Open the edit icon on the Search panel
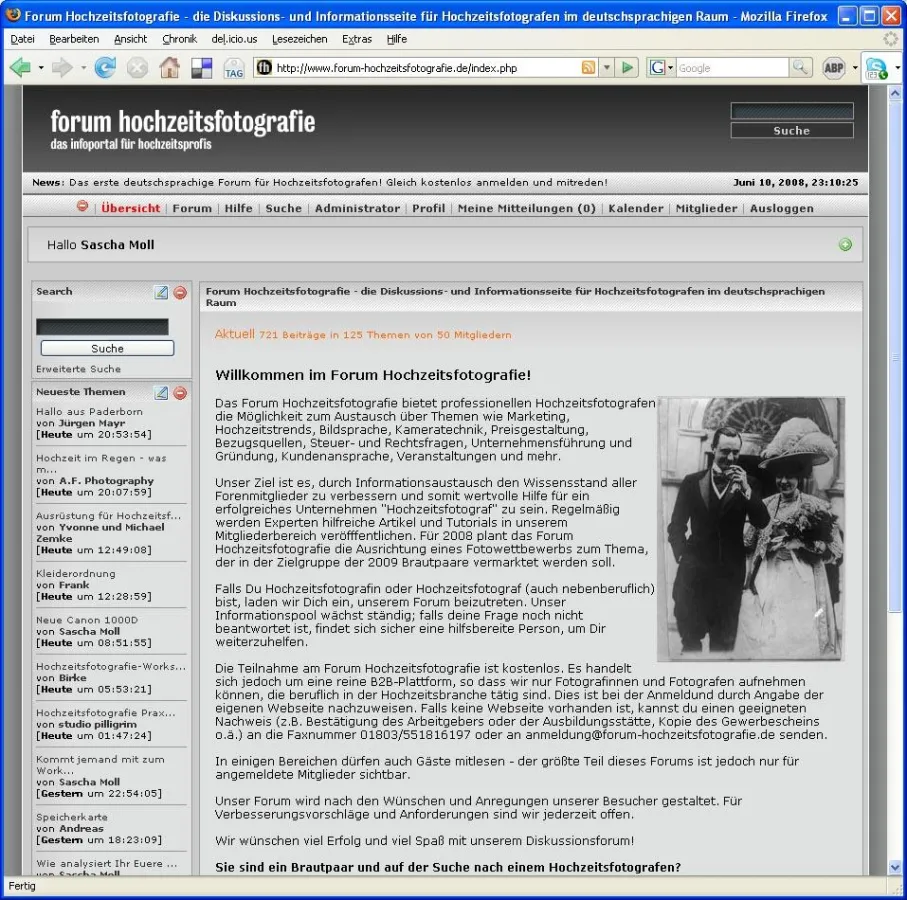 161,292
